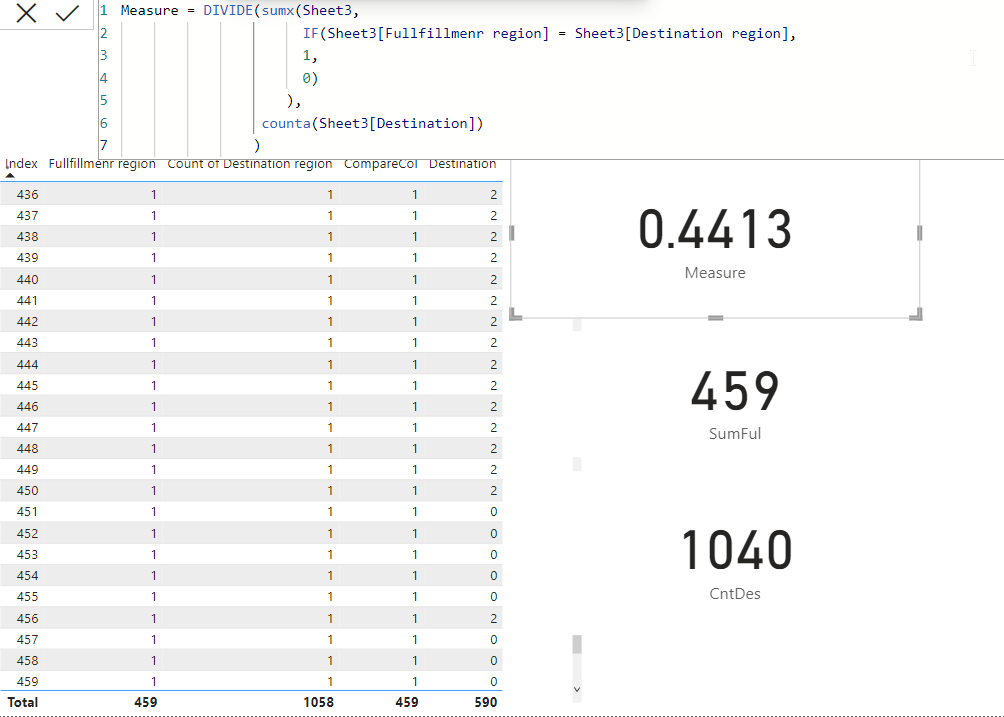This screenshot has width=1004, height=717.
Task: Sort by Destination column header
Action: (462, 164)
